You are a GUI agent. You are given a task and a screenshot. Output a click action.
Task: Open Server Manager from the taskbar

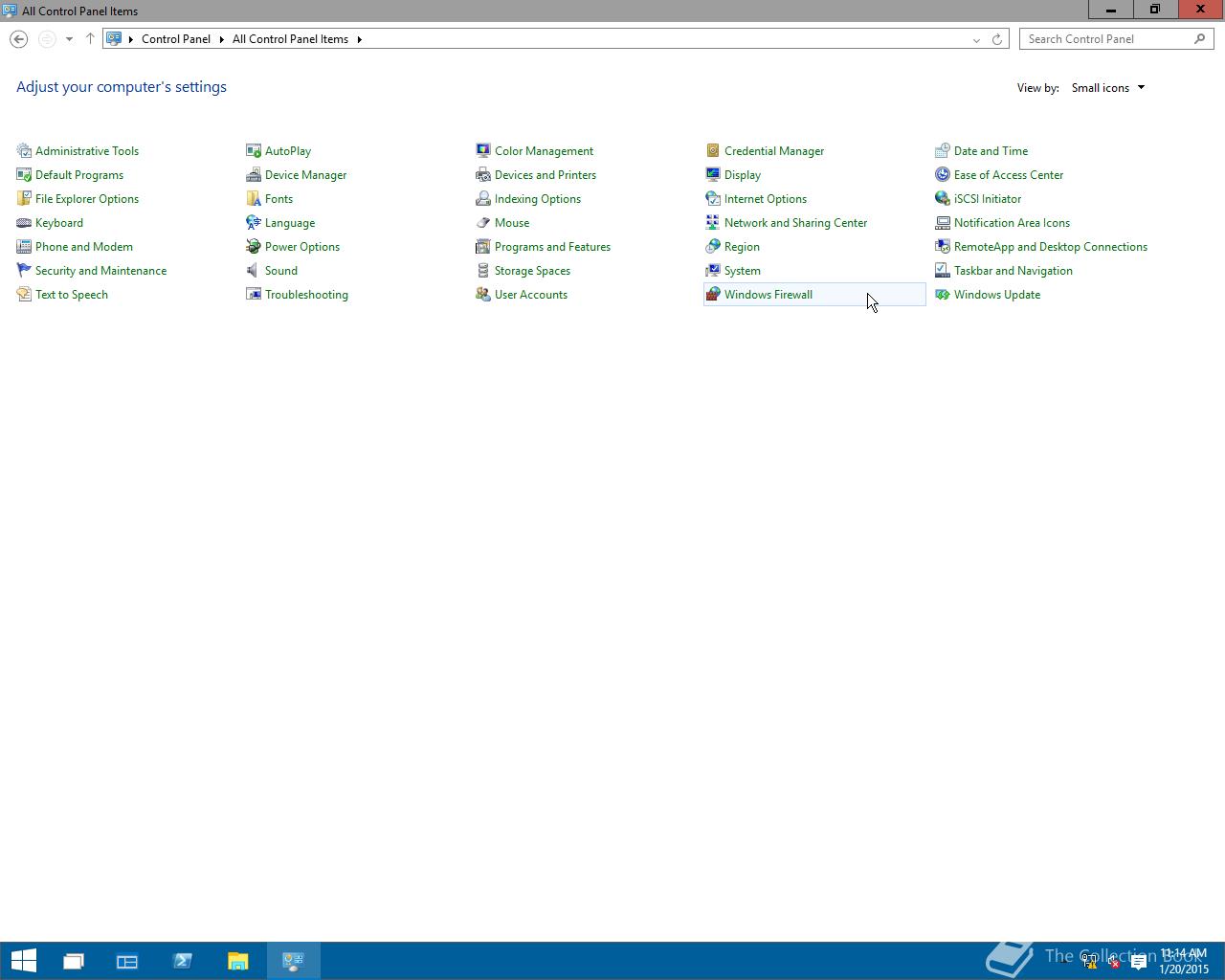click(x=127, y=961)
